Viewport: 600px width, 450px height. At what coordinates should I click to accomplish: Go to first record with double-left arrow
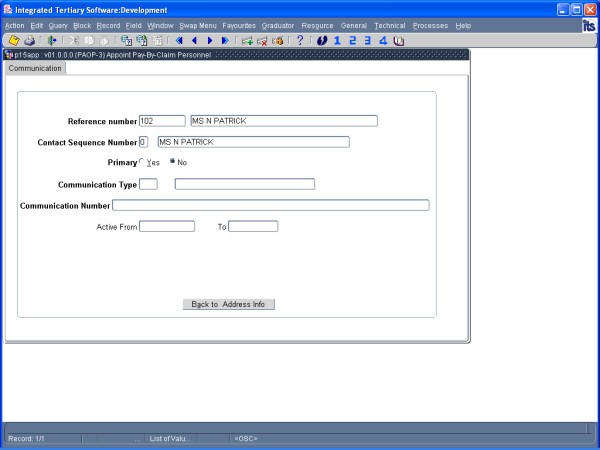click(179, 41)
